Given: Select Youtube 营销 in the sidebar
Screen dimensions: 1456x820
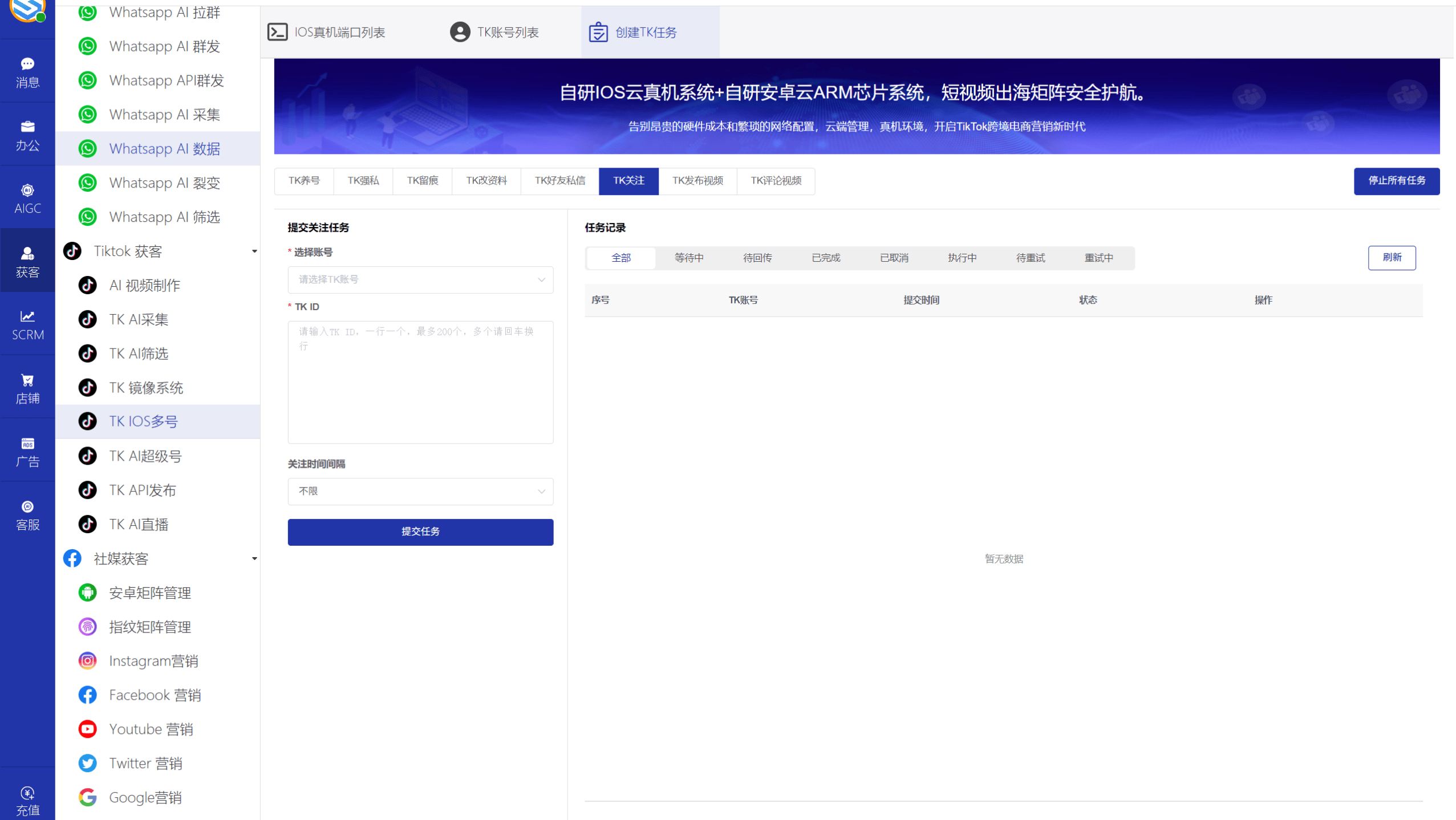Looking at the screenshot, I should pyautogui.click(x=151, y=729).
